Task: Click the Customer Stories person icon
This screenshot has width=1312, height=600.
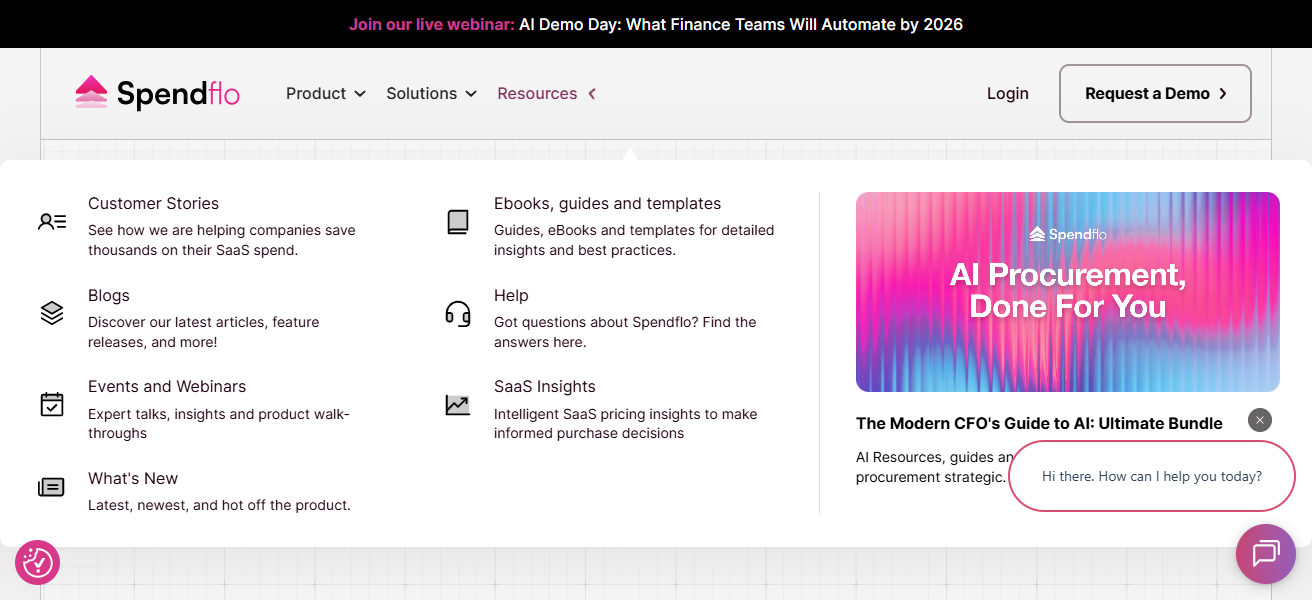Action: point(52,222)
